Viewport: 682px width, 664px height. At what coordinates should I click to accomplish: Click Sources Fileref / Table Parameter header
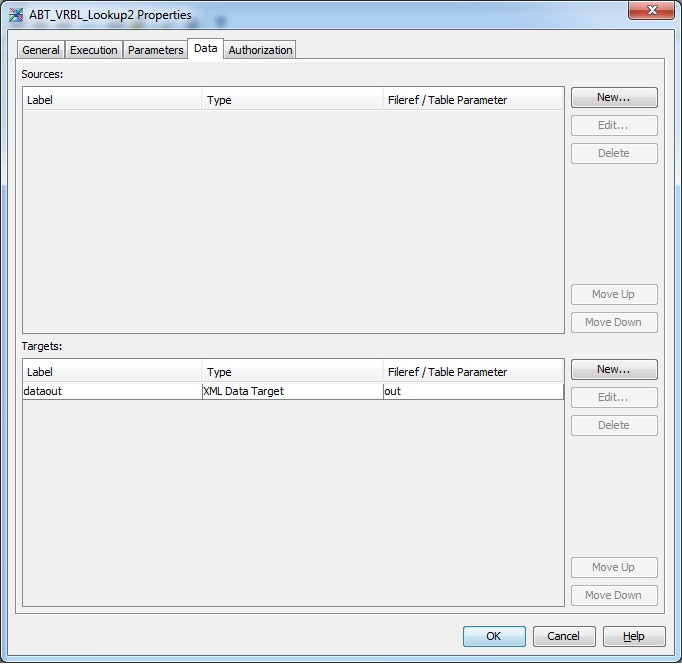click(x=473, y=100)
